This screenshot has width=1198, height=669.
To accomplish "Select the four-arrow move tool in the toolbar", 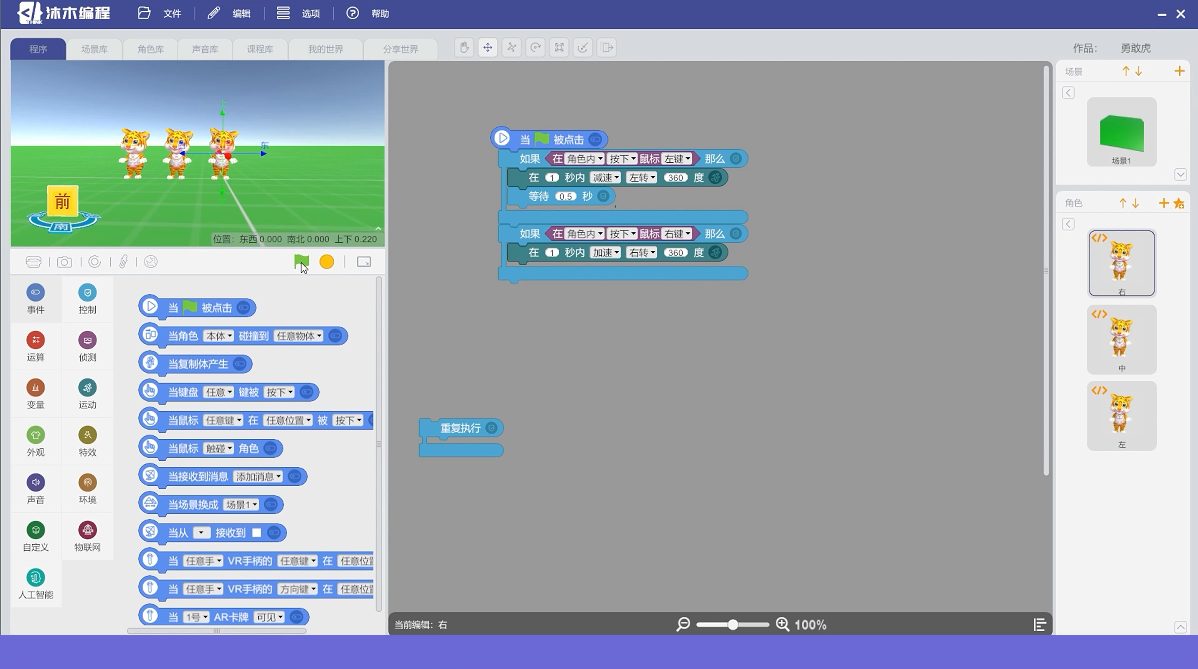I will [x=487, y=47].
